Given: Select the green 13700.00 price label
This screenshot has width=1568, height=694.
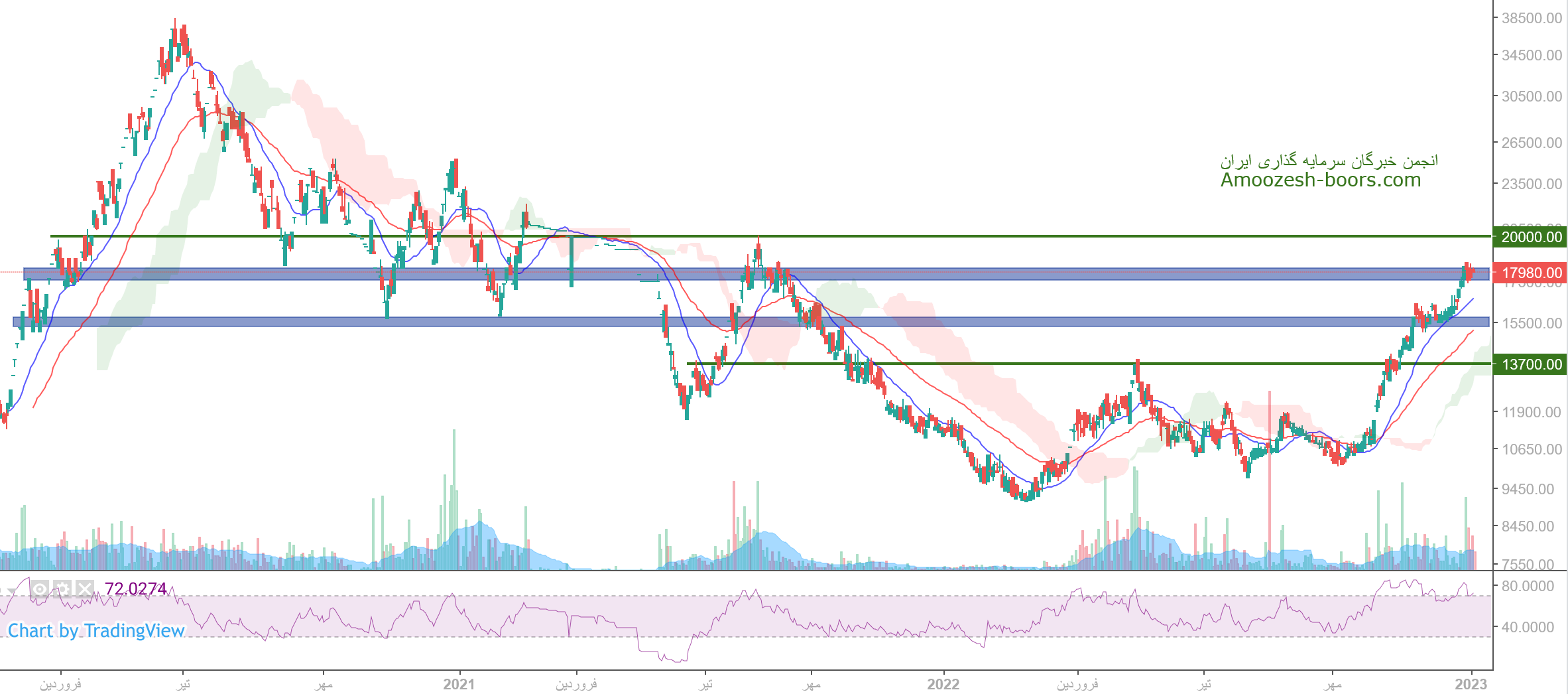Looking at the screenshot, I should (1530, 364).
